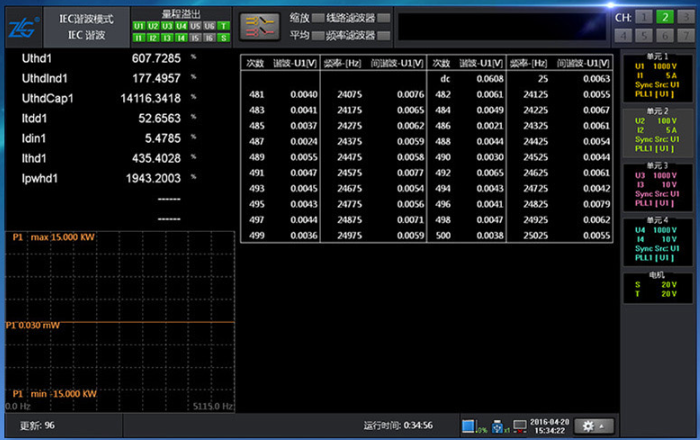
Task: Click the U3 range overflow indicator
Action: pyautogui.click(x=167, y=26)
